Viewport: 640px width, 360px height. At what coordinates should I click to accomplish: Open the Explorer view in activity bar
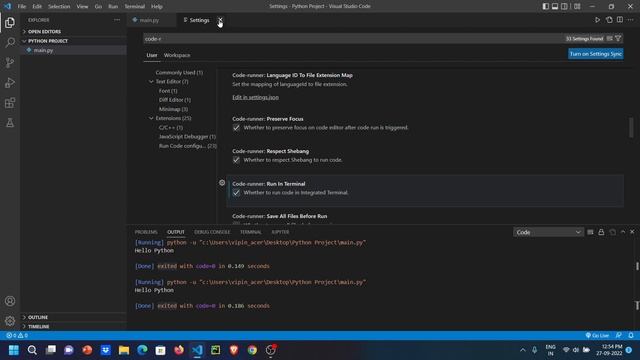[10, 22]
